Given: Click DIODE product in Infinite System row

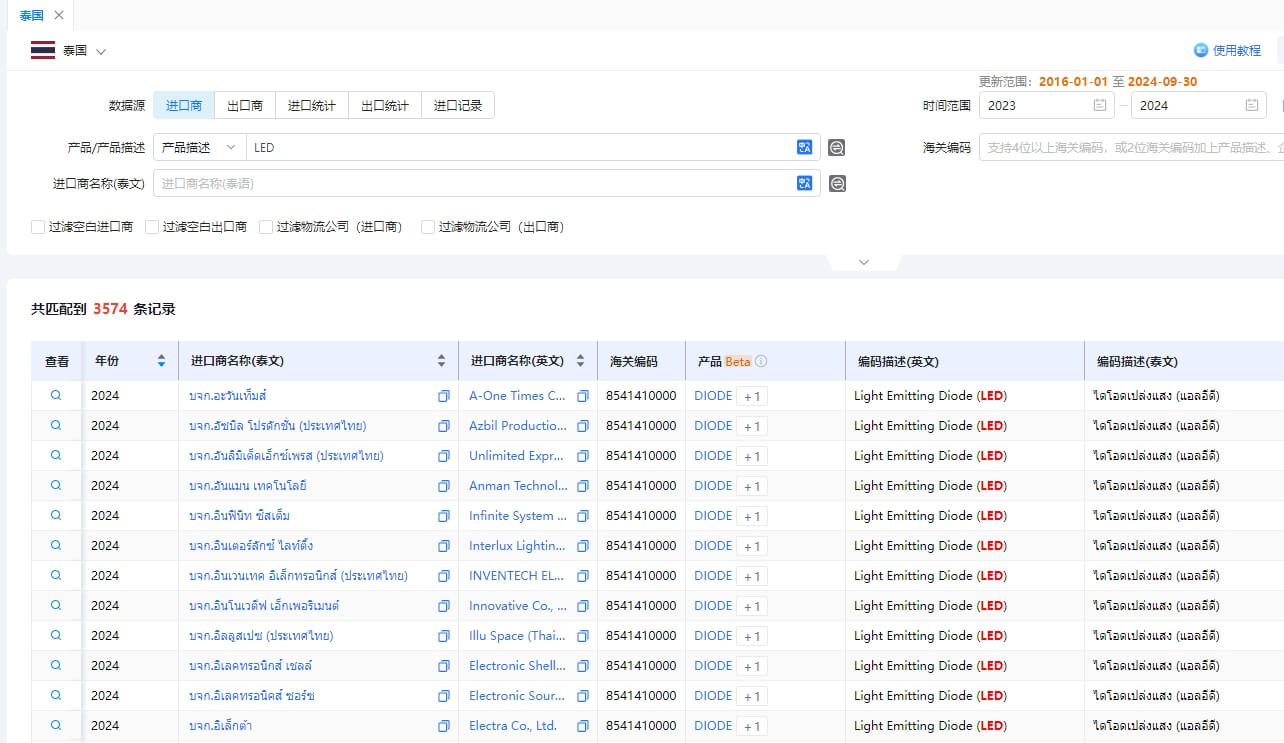Looking at the screenshot, I should (x=713, y=515).
